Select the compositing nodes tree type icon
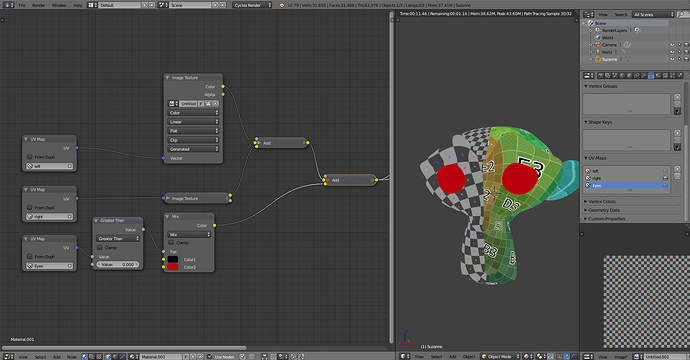Viewport: 690px width, 360px height. click(92, 356)
